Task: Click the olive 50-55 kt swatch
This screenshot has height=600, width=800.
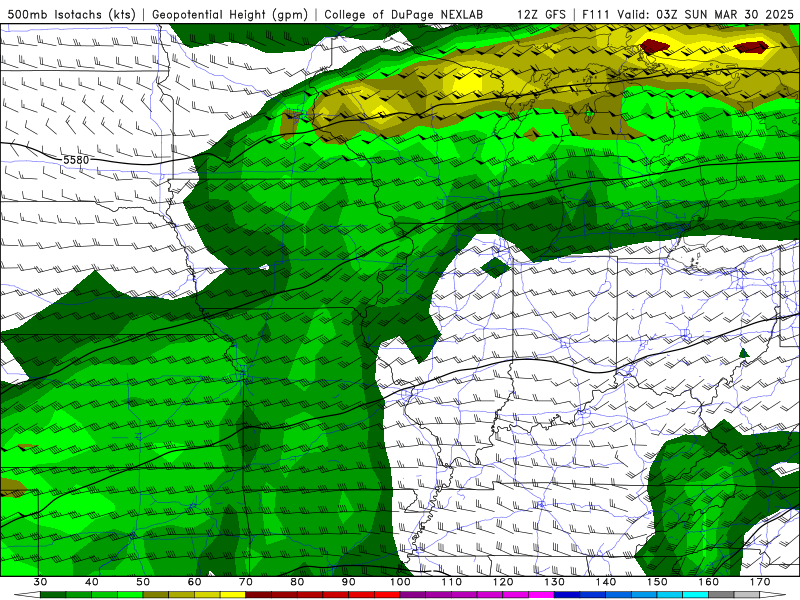Action: pyautogui.click(x=156, y=594)
